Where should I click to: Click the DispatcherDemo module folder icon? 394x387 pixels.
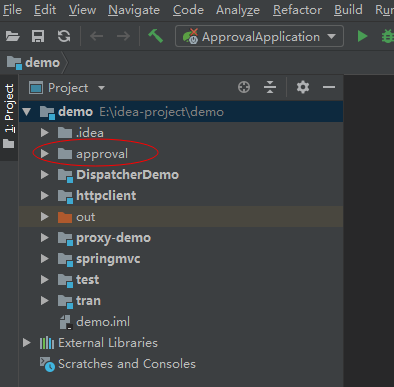tap(65, 176)
